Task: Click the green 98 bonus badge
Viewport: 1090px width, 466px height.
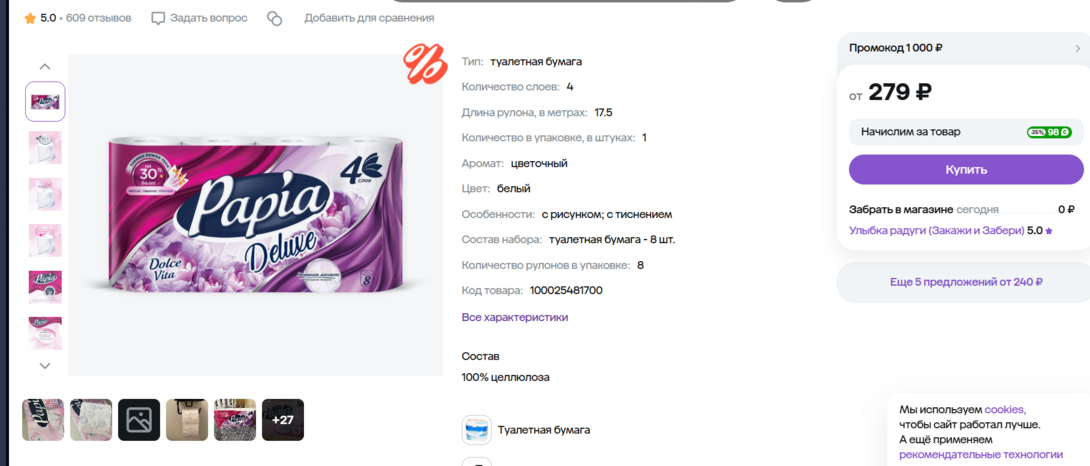Action: coord(1049,131)
